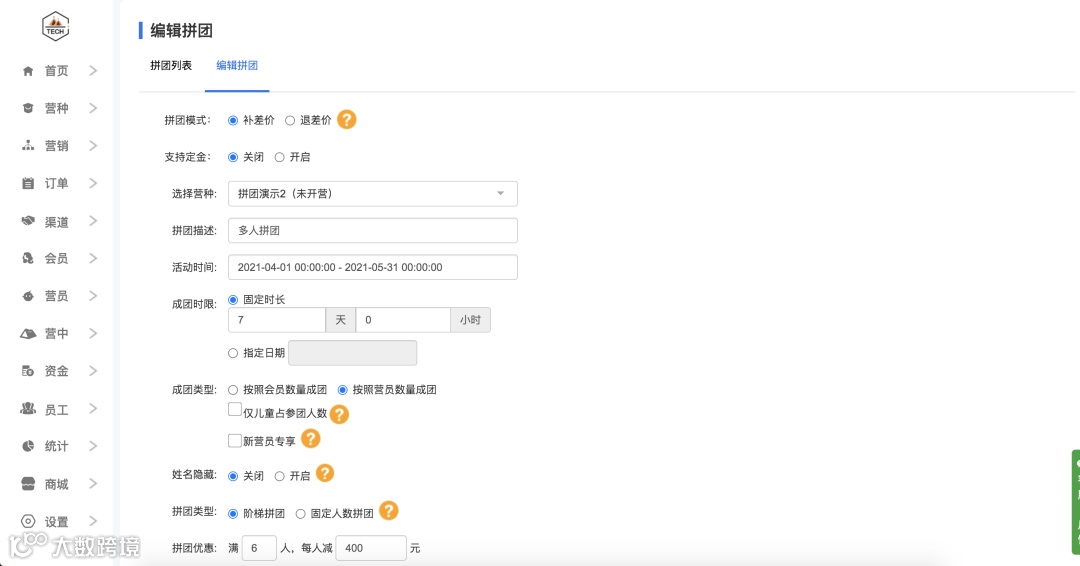Open 统计 sidebar menu label
The height and width of the screenshot is (566, 1080).
coord(56,446)
